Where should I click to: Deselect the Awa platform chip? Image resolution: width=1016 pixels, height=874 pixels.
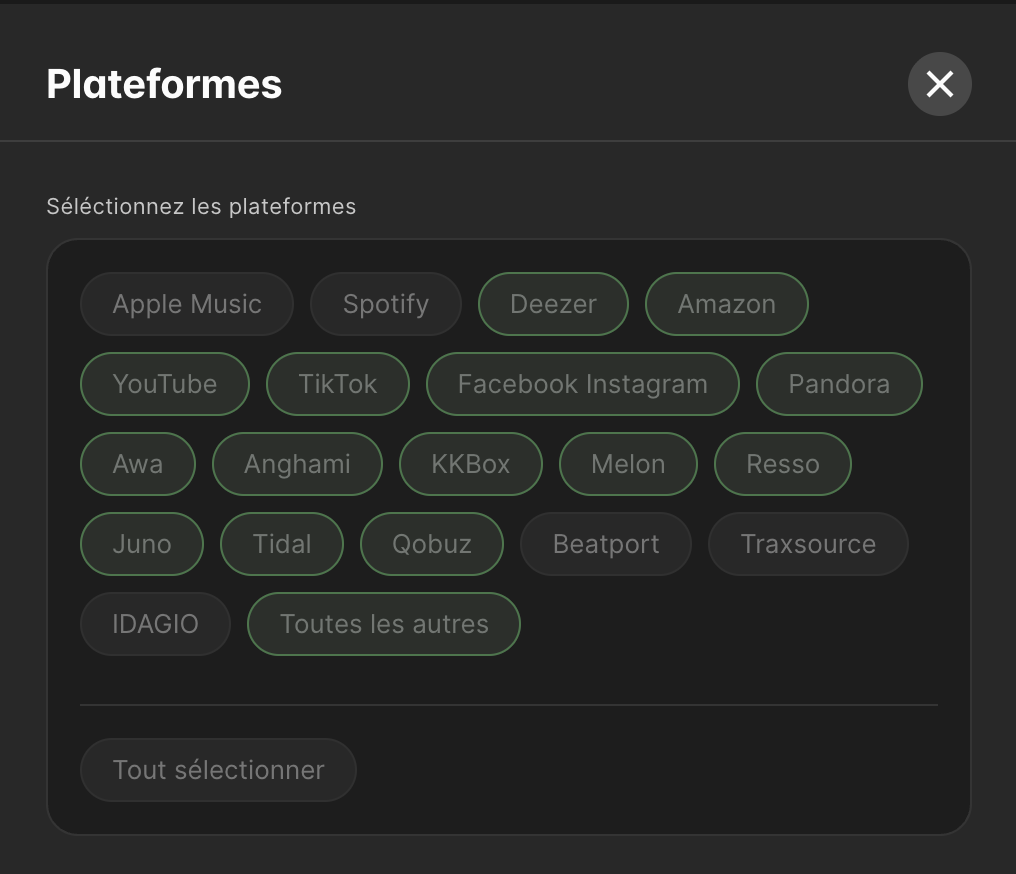coord(137,464)
